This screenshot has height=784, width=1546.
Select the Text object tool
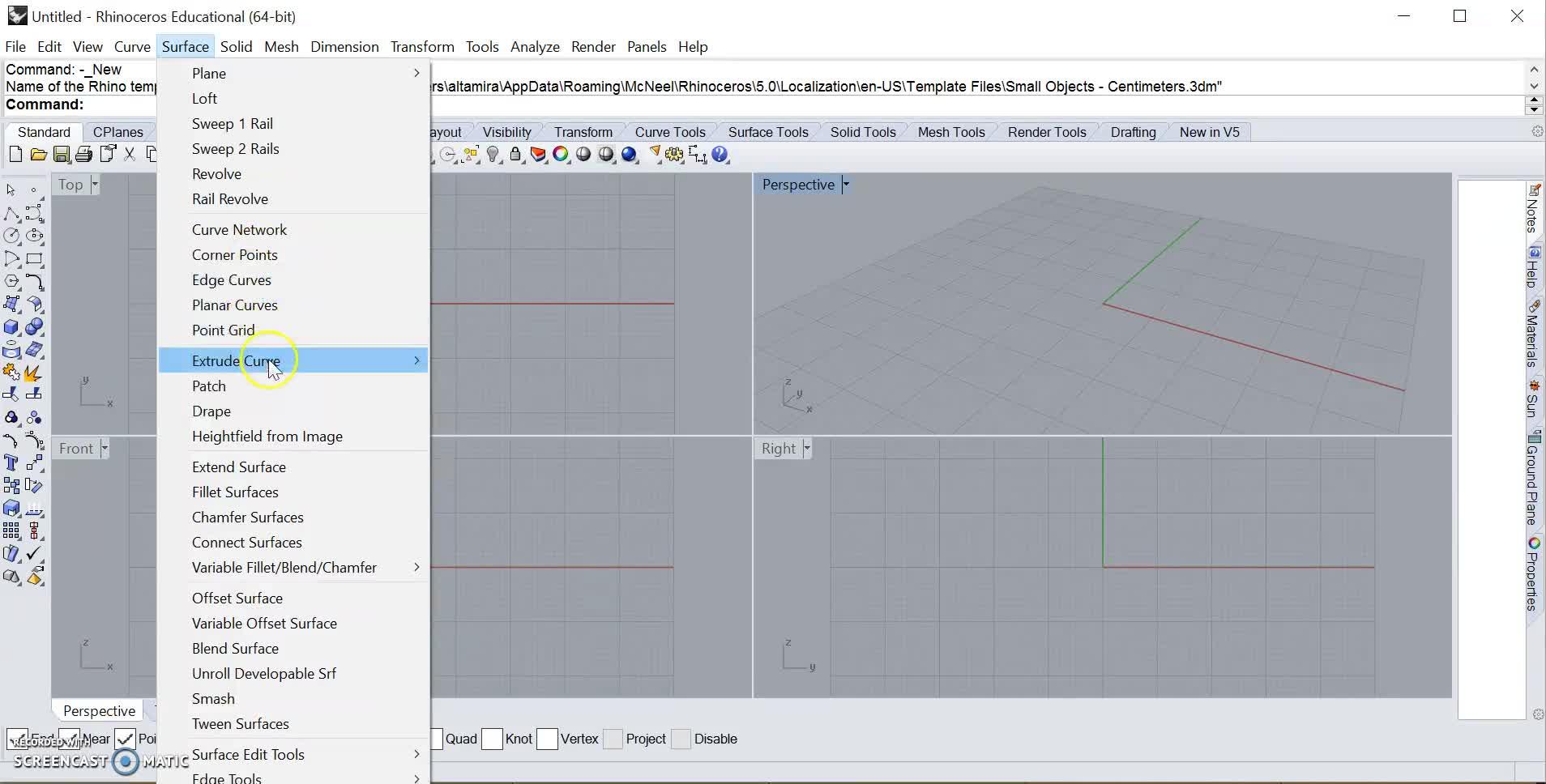pos(11,462)
